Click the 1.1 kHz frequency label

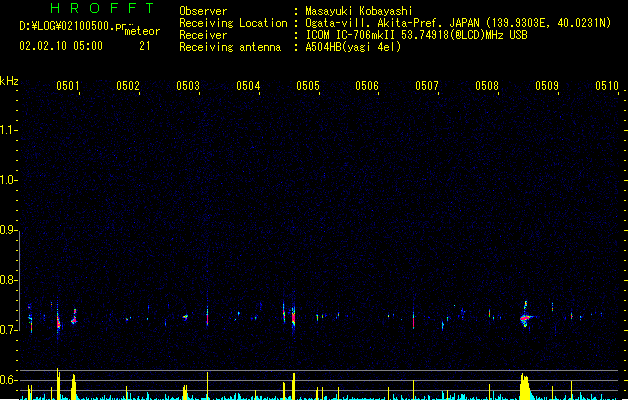[x=7, y=130]
